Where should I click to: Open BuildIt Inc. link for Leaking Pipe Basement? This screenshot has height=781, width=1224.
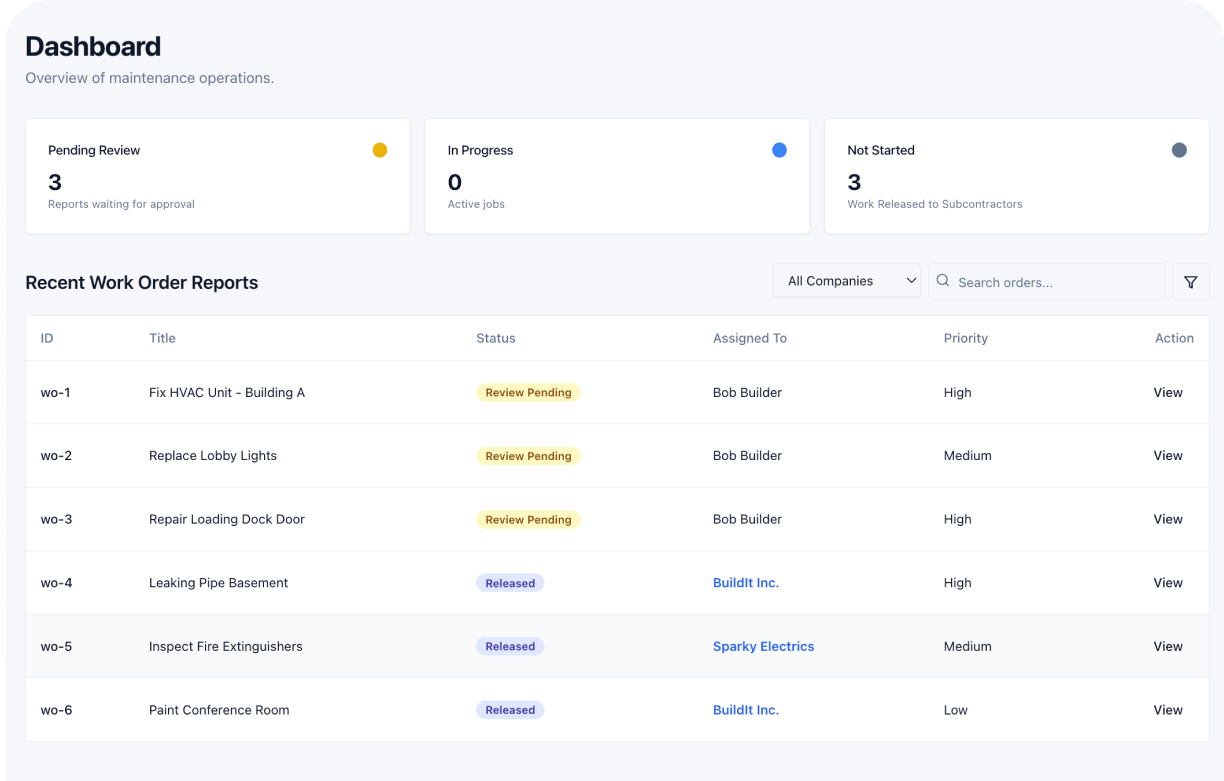(x=746, y=582)
